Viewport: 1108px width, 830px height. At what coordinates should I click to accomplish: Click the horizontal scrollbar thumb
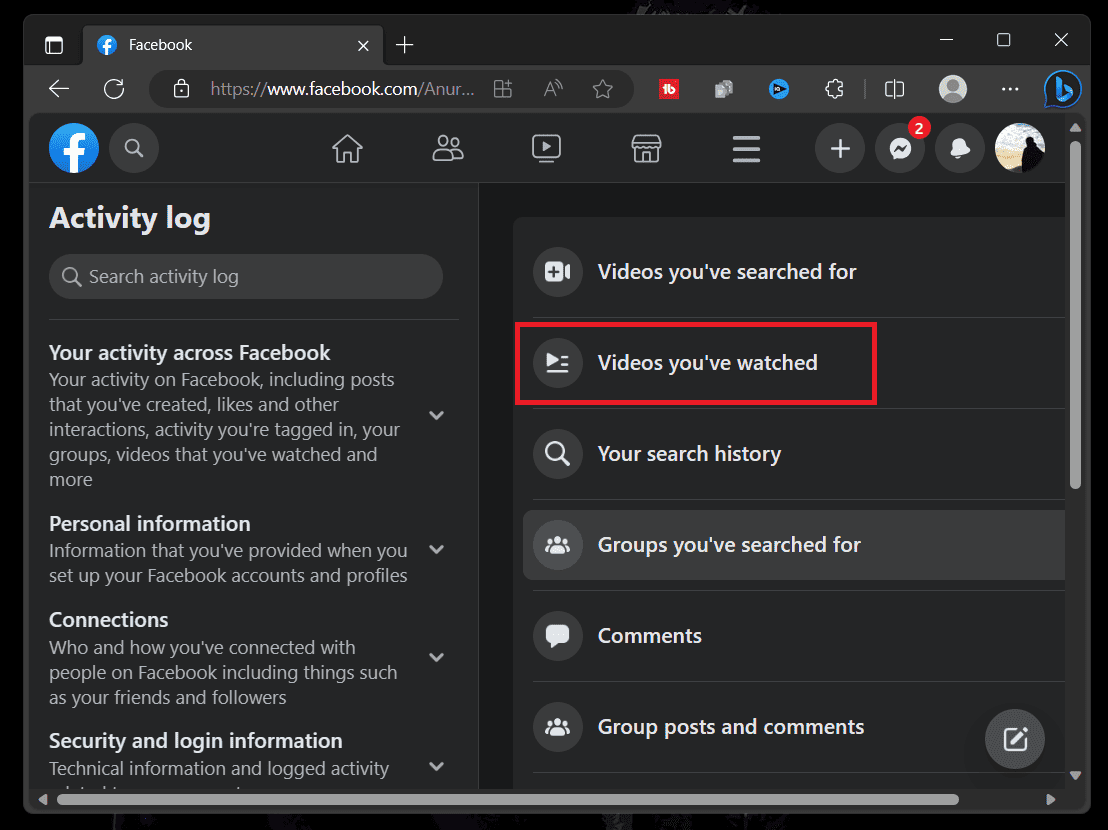507,800
